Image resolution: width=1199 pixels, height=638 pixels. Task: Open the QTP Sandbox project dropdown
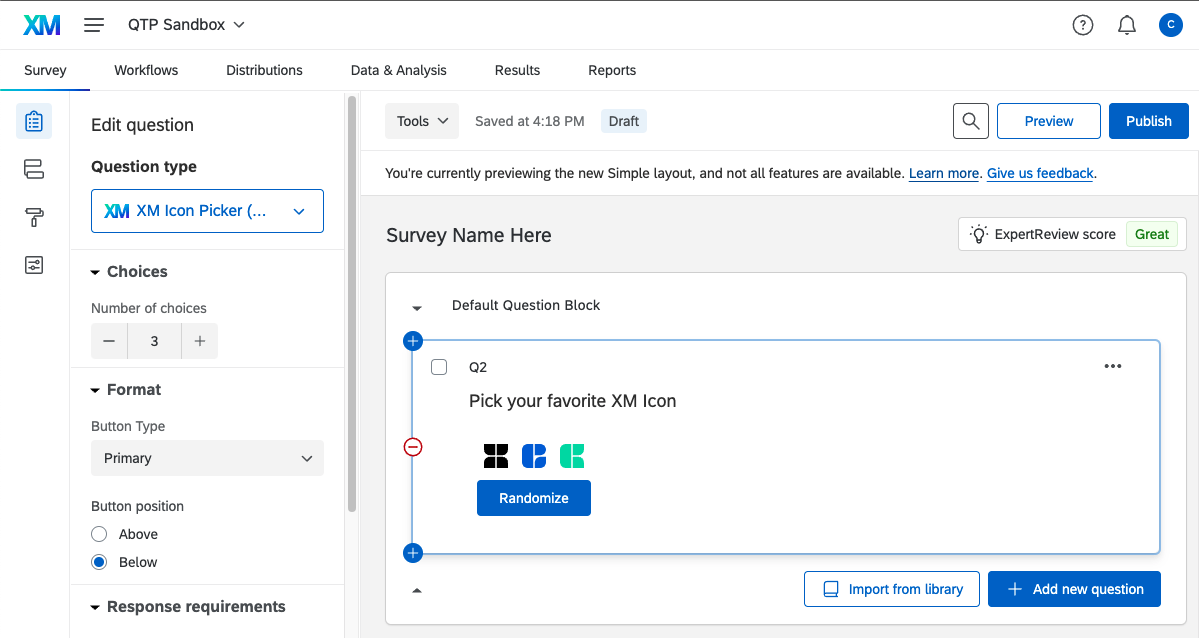186,25
